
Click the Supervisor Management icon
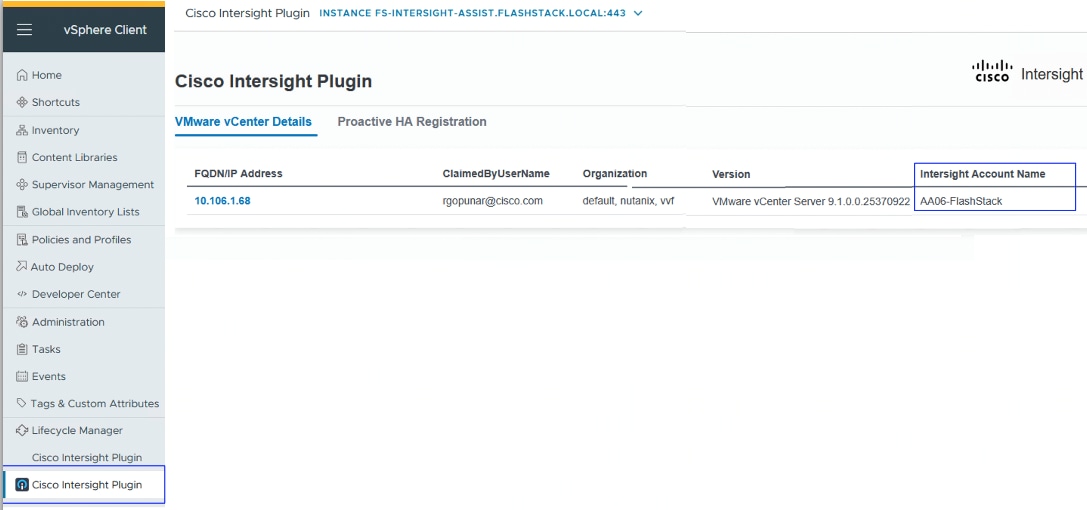pyautogui.click(x=22, y=184)
